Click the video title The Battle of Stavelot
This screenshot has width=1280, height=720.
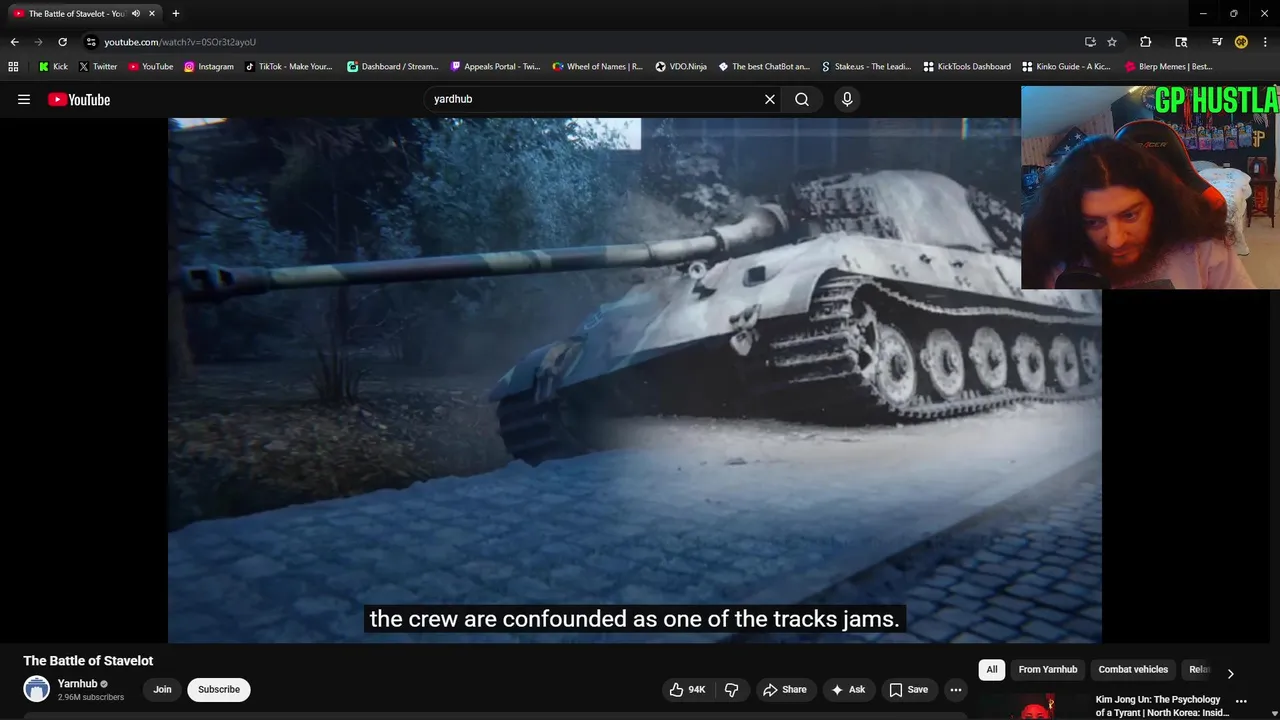88,661
